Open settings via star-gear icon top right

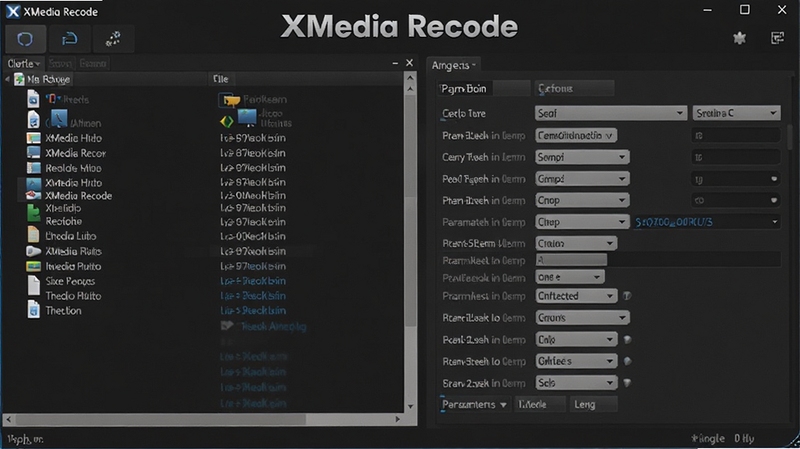point(739,38)
